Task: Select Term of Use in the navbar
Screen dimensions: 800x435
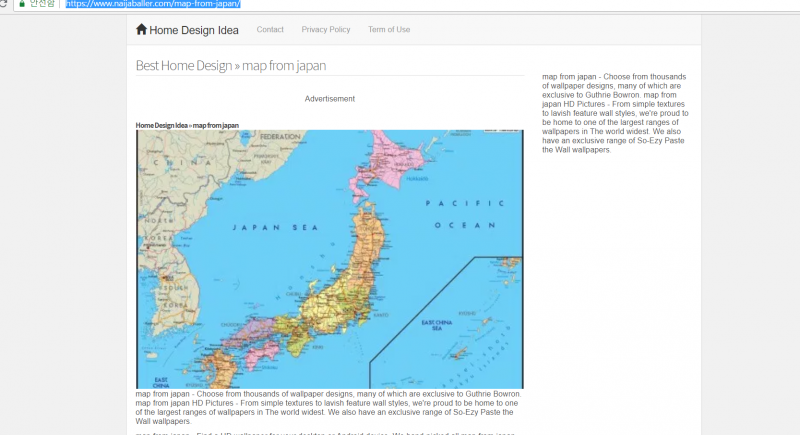Action: point(389,30)
